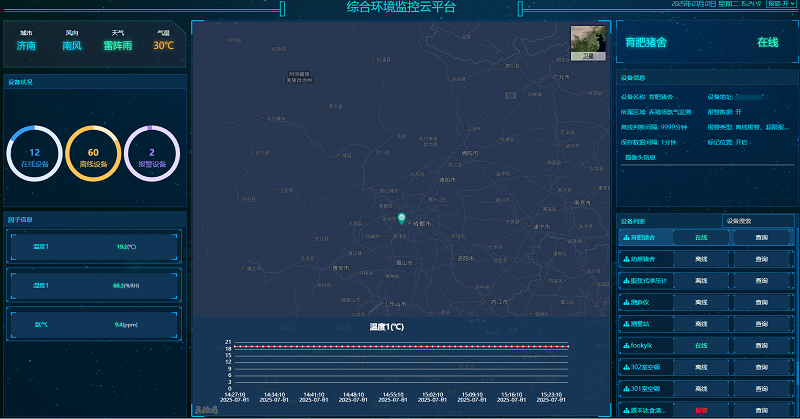Click 查询 button for 育肥猪舍

[x=761, y=237]
